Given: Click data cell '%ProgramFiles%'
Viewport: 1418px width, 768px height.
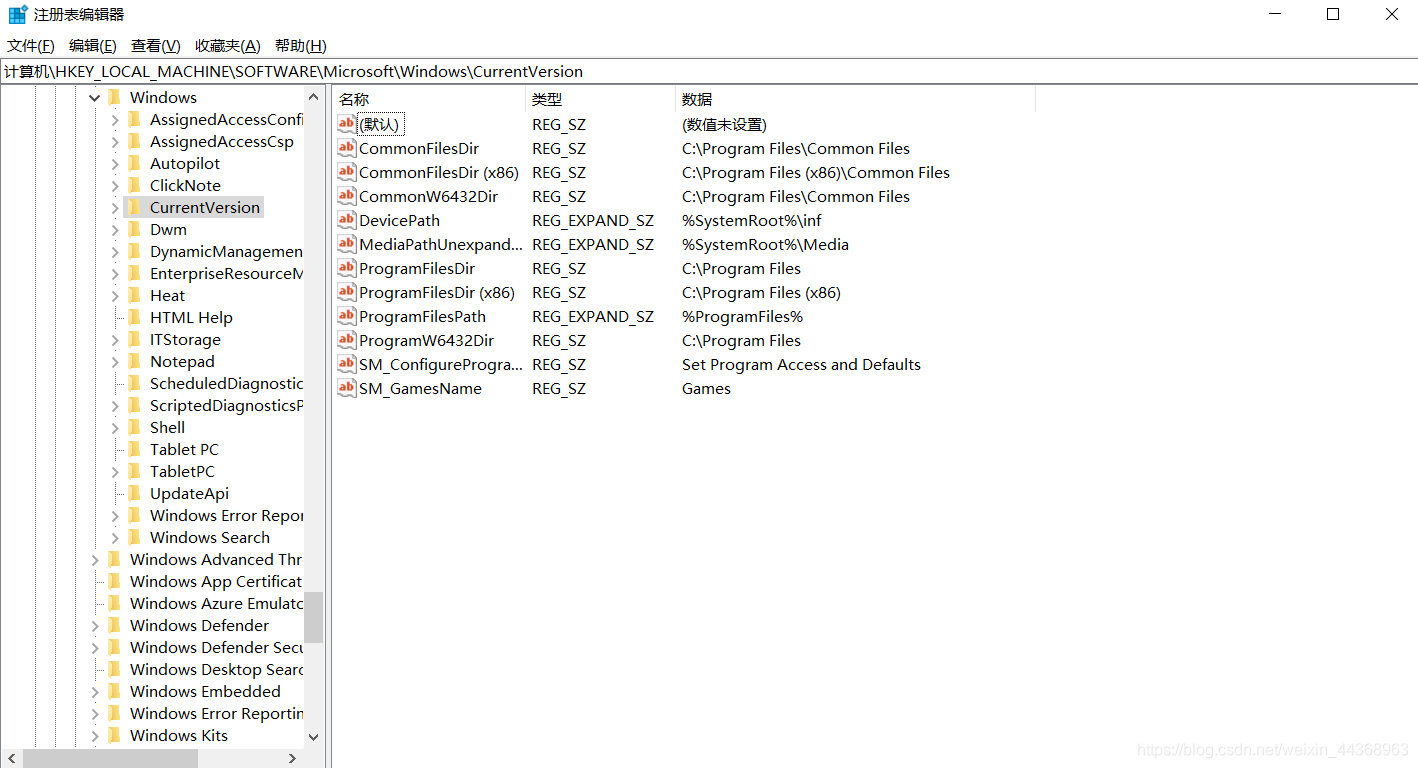Looking at the screenshot, I should [x=742, y=316].
